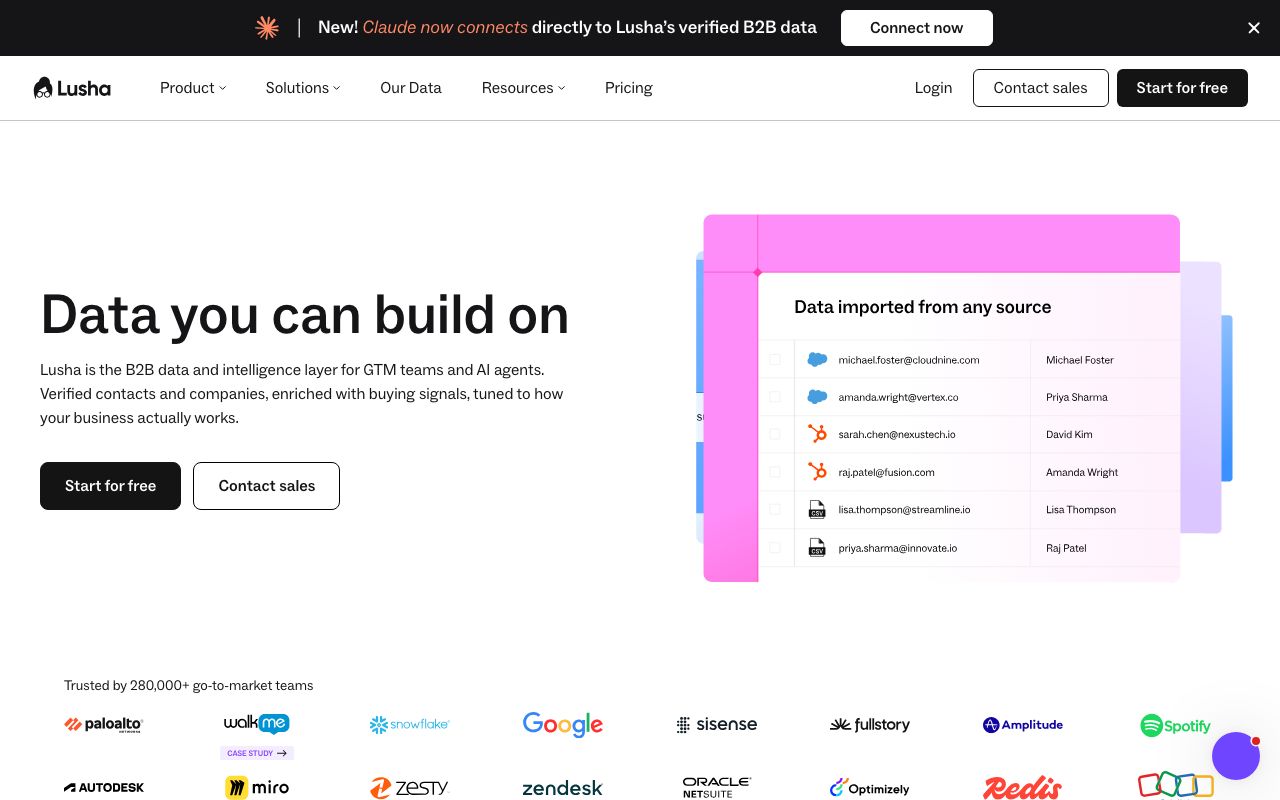The image size is (1280, 800).
Task: Click the email amanda.wright@vertex.co
Action: pos(898,397)
